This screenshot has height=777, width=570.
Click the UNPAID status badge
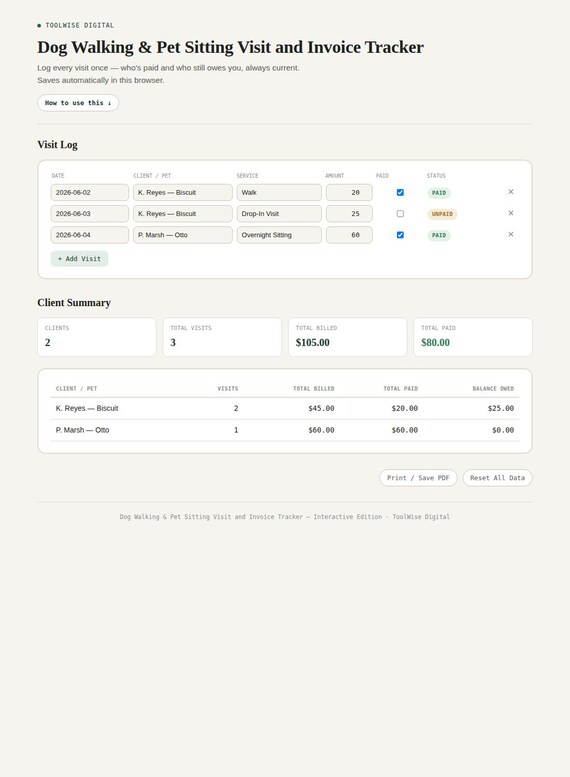(x=442, y=214)
